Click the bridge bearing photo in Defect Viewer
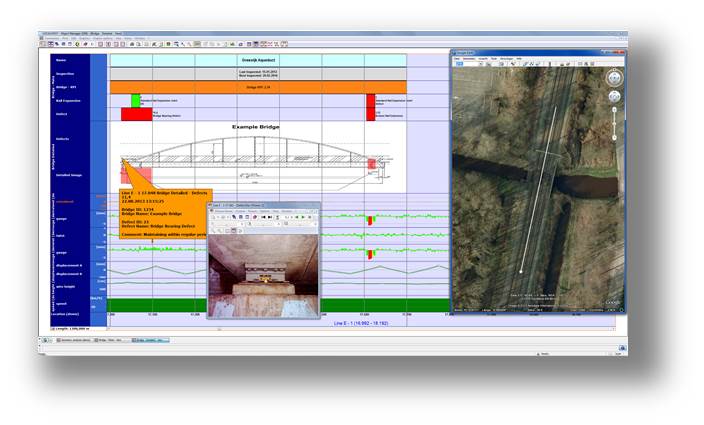This screenshot has height=425, width=704. point(263,276)
